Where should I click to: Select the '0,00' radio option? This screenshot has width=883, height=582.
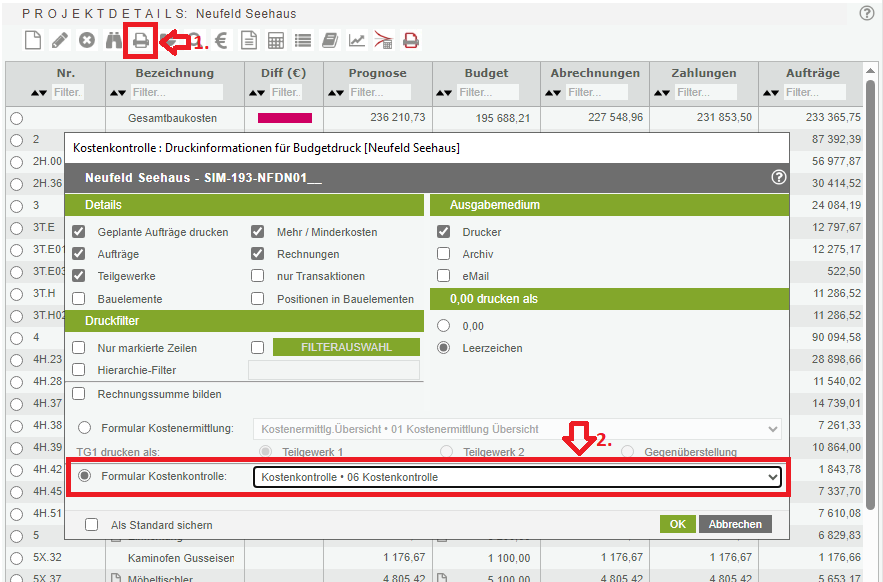(444, 326)
